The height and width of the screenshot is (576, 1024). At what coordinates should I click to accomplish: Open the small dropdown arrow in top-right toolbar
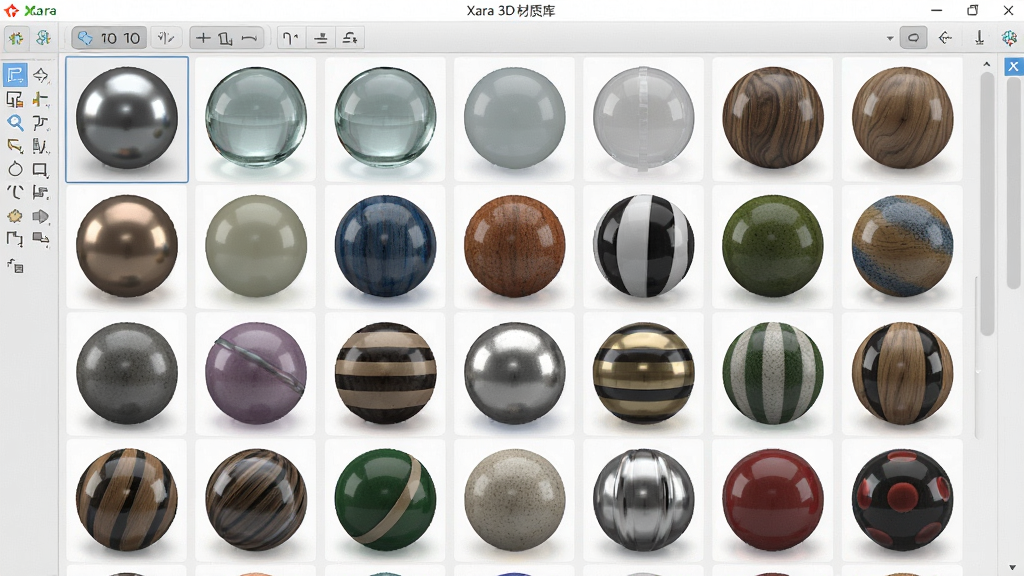(889, 39)
